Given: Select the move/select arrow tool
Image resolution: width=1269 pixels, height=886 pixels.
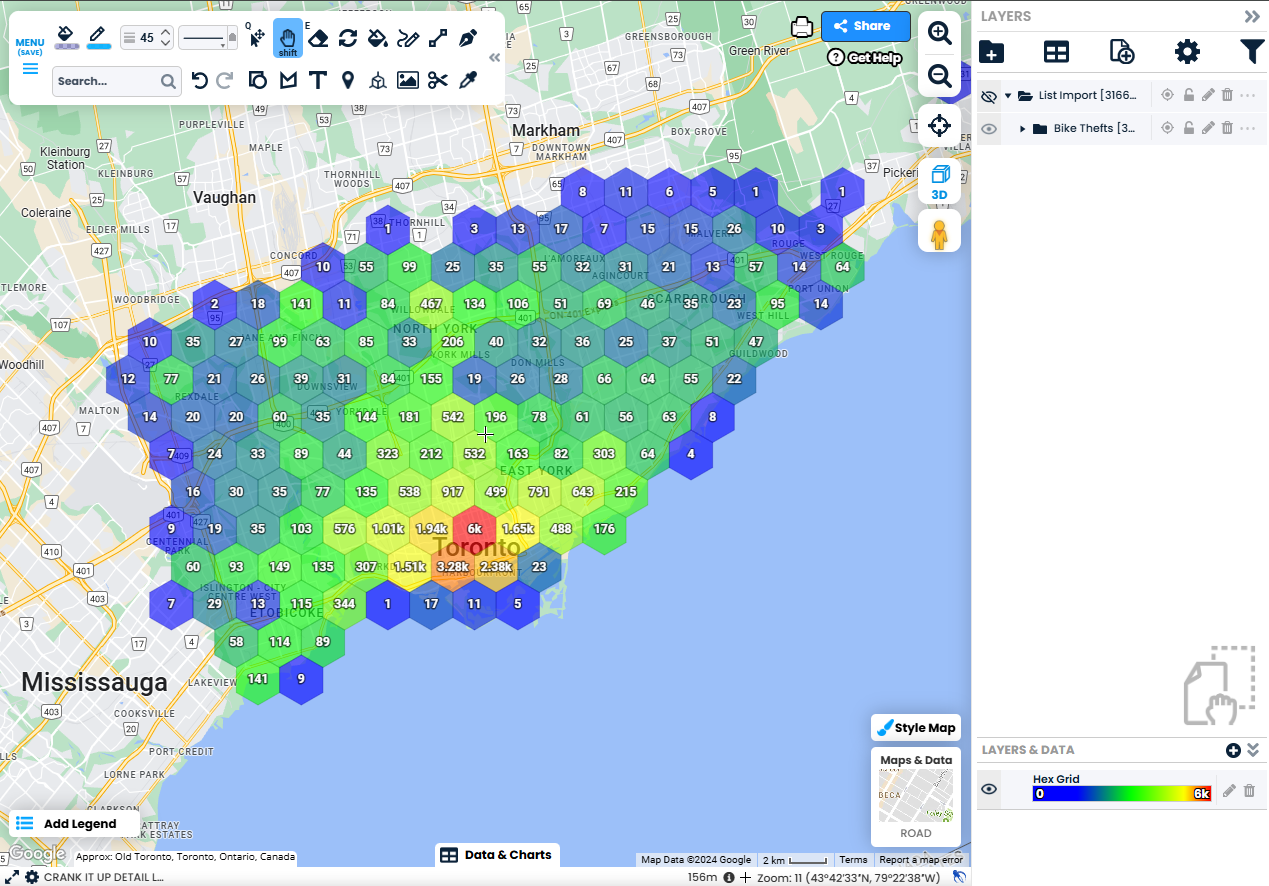Looking at the screenshot, I should pos(257,38).
